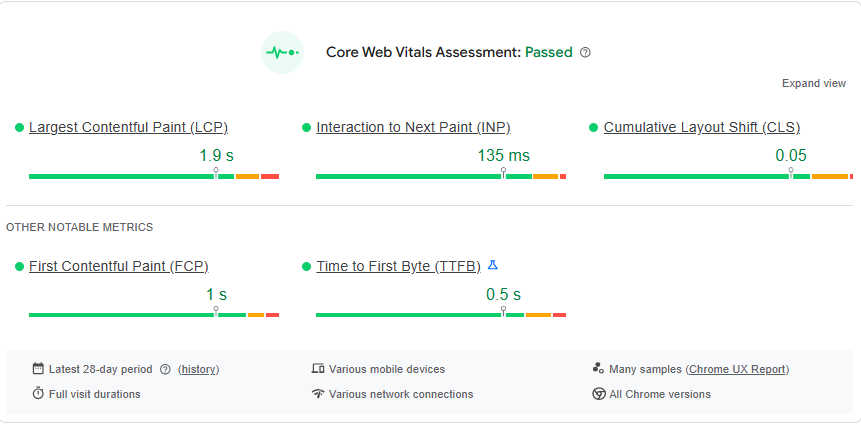Click the INP distribution bar marker
Image resolution: width=861 pixels, height=430 pixels.
(503, 173)
